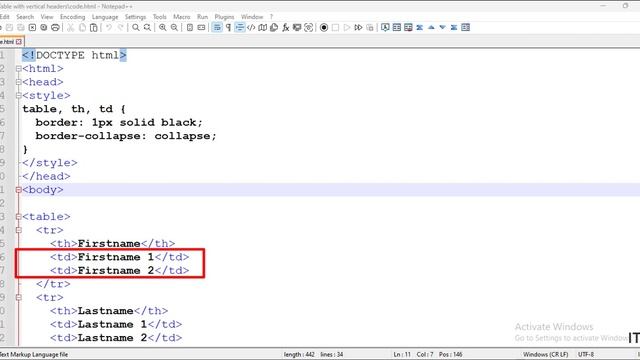Click Windows (CR LF) in status bar
Screen dimensions: 640x360
[545, 354]
